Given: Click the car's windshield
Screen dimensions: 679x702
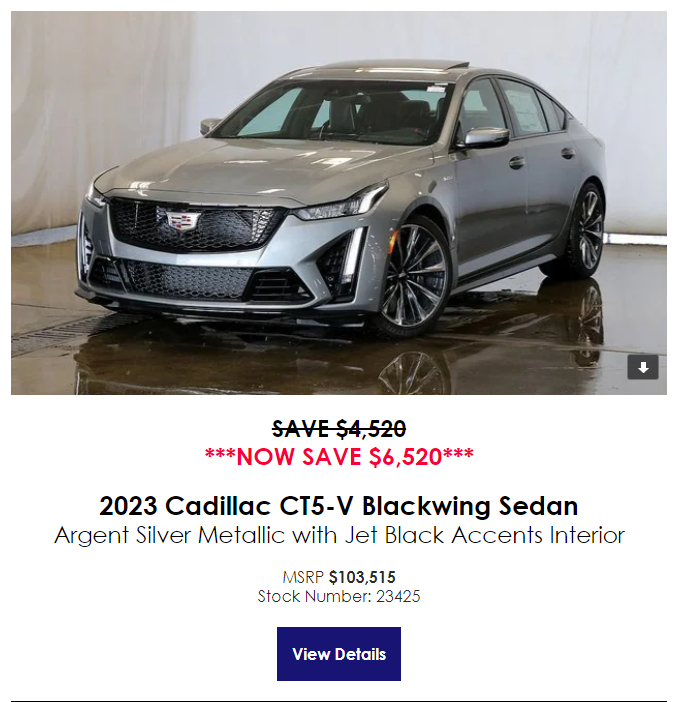Looking at the screenshot, I should [333, 112].
